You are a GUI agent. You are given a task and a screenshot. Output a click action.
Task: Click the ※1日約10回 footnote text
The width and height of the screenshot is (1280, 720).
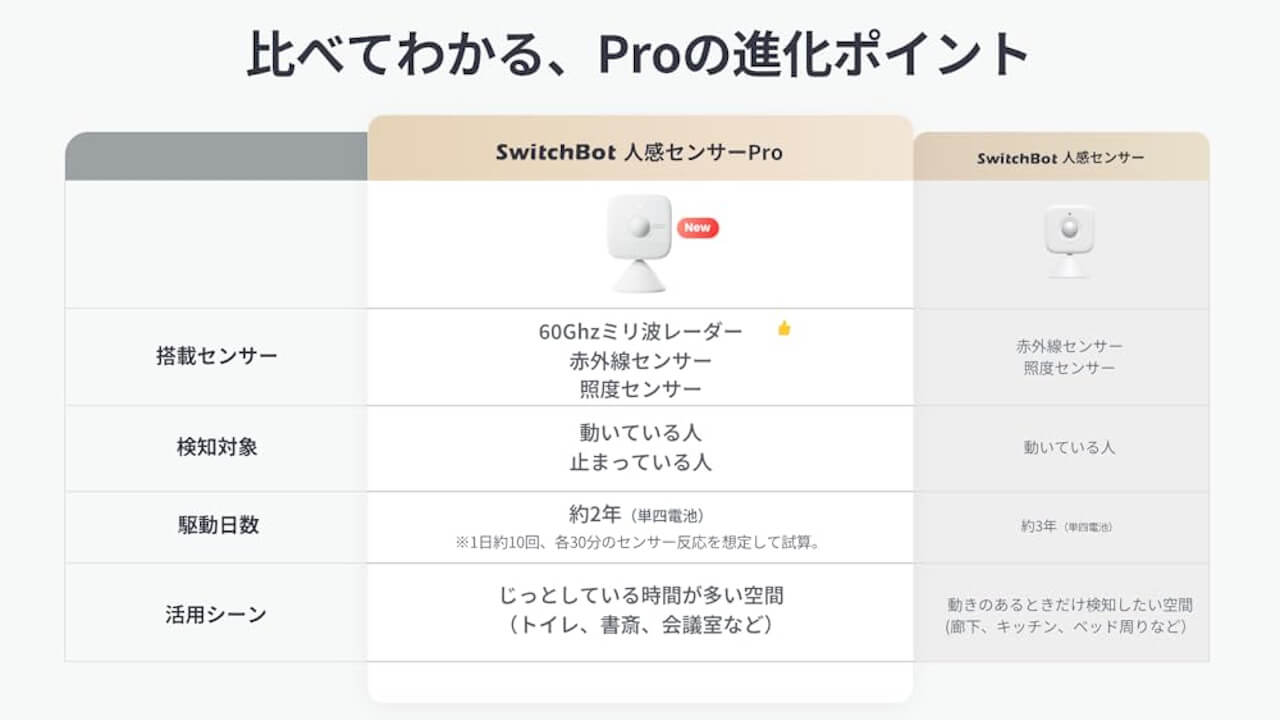pyautogui.click(x=640, y=543)
